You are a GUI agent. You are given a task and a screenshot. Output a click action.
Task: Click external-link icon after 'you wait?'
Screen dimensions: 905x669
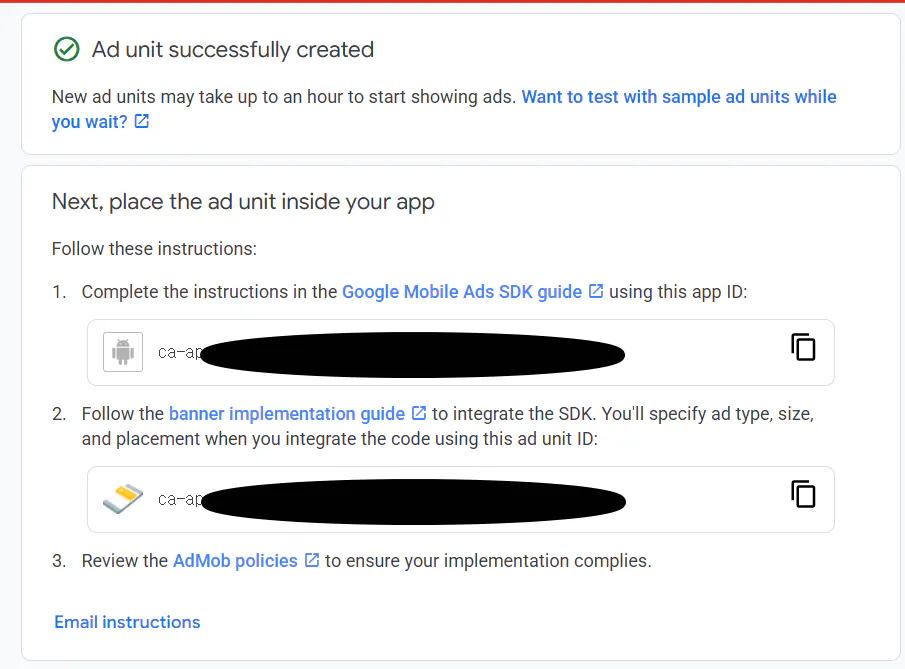141,121
